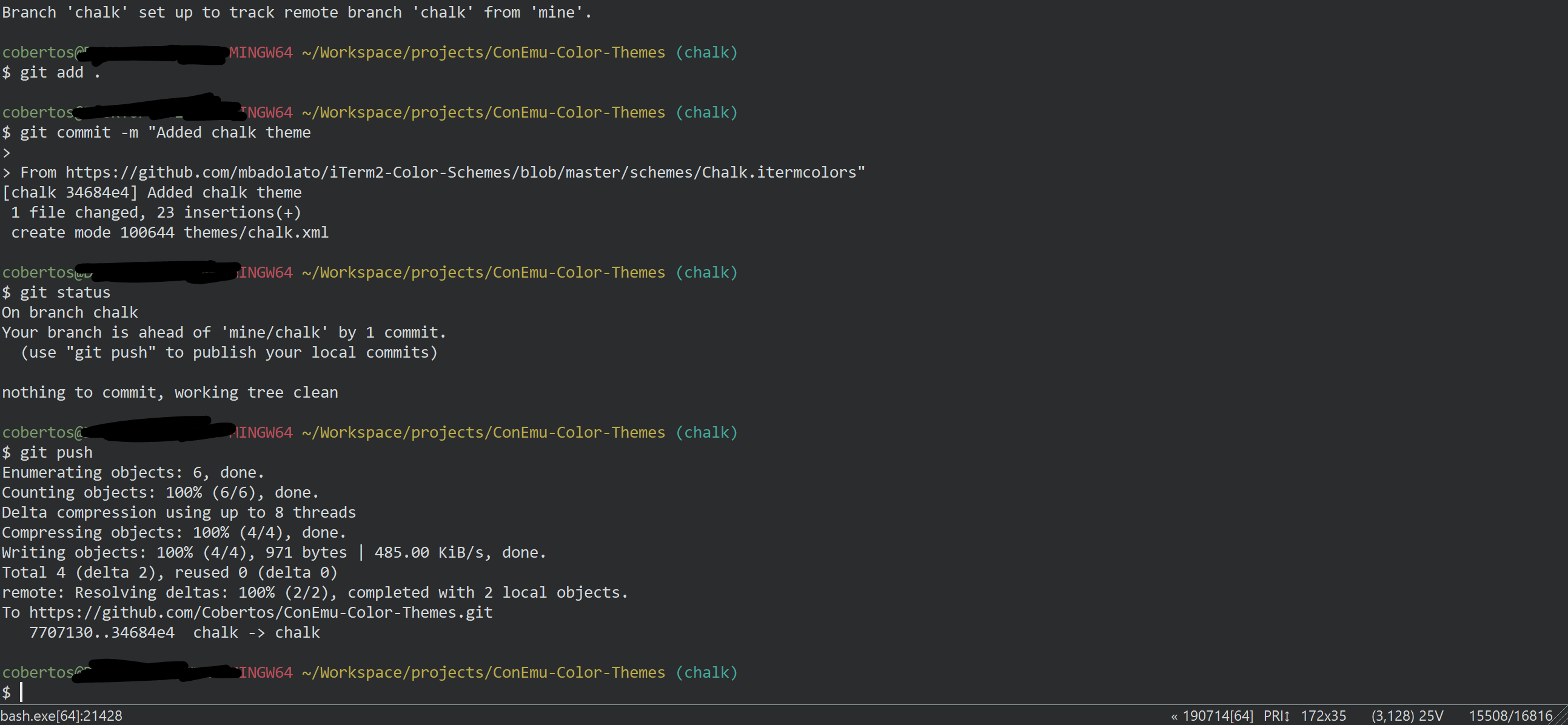Image resolution: width=1568 pixels, height=725 pixels.
Task: Click the '1 file changed, 23 insertions(+)' line
Action: click(156, 212)
